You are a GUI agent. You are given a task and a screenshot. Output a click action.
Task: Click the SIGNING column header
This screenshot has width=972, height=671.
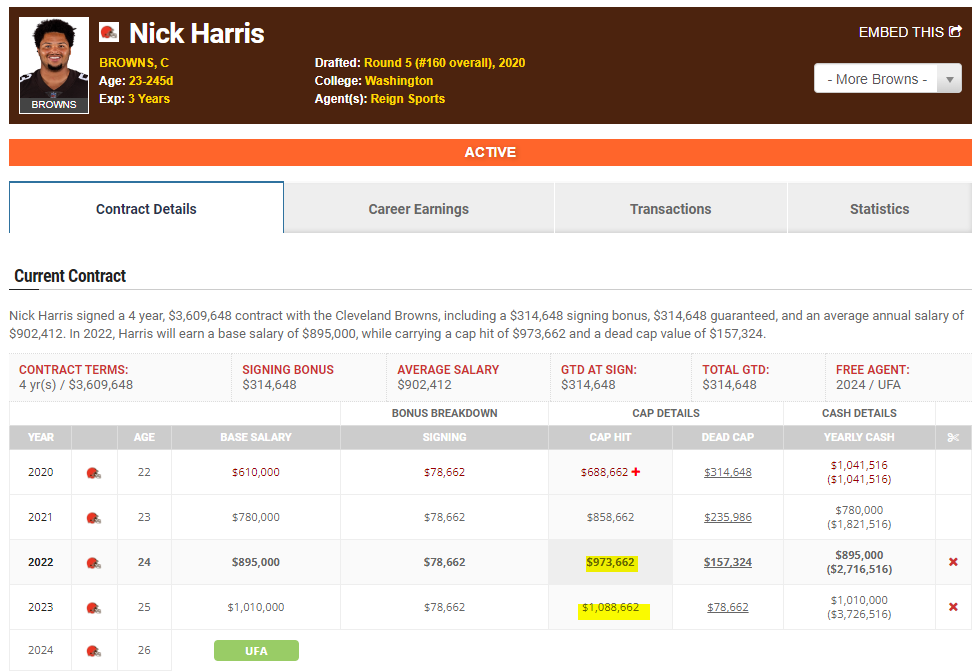point(444,437)
